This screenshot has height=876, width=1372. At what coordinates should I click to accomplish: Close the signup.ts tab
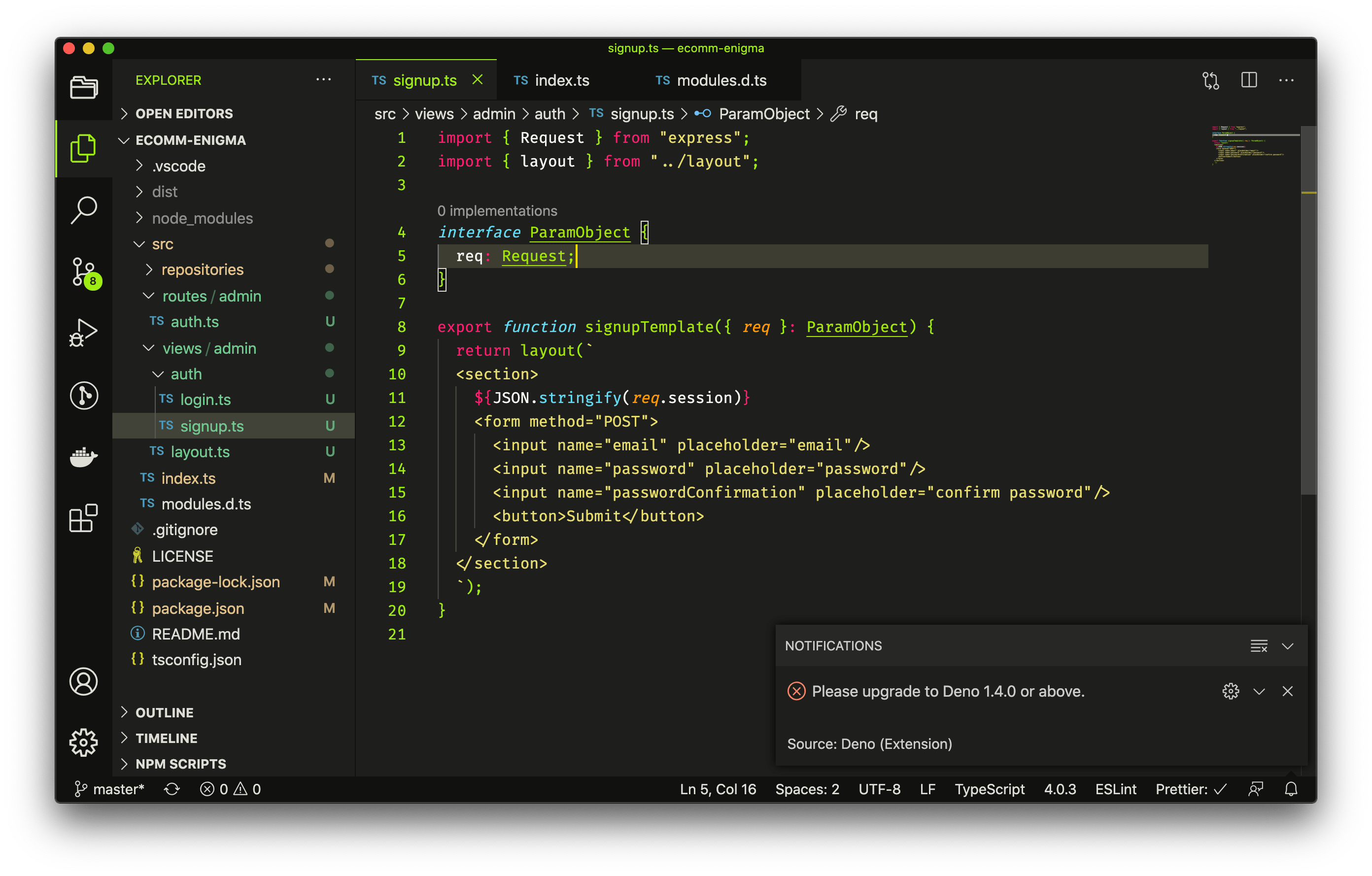(478, 80)
